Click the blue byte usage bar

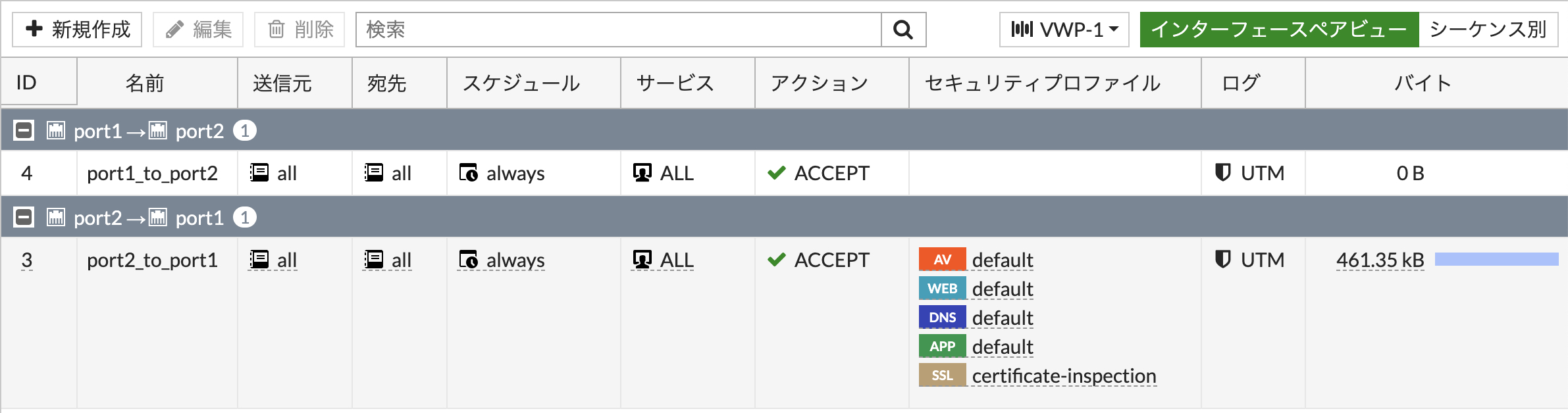pos(1496,259)
